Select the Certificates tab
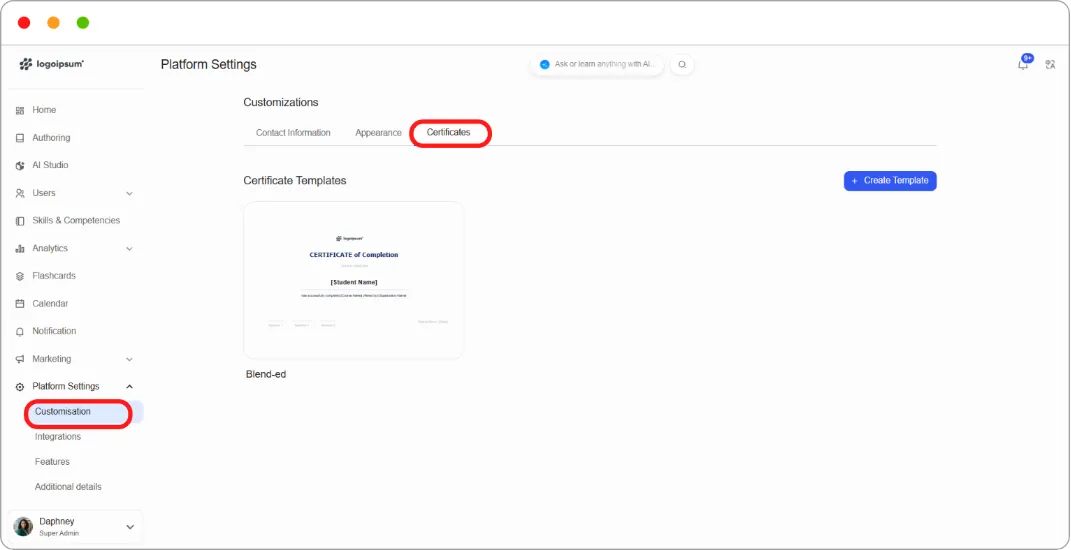1071x550 pixels. tap(449, 133)
